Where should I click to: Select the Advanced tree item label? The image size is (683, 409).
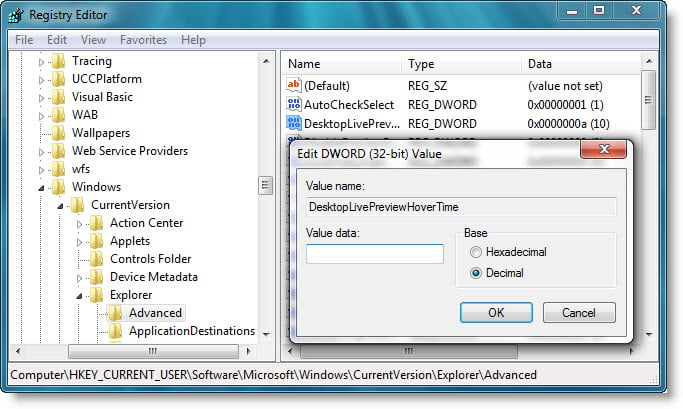(155, 313)
